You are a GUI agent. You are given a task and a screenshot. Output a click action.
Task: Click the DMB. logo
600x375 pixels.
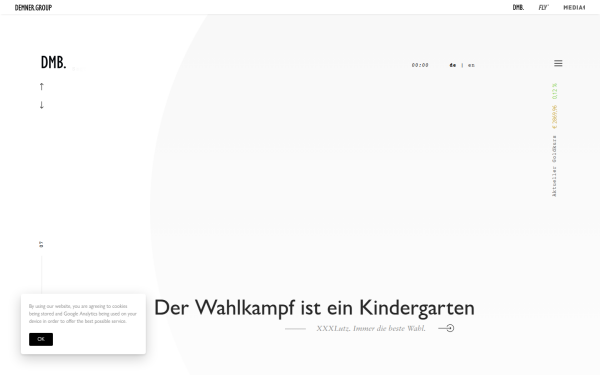(54, 62)
